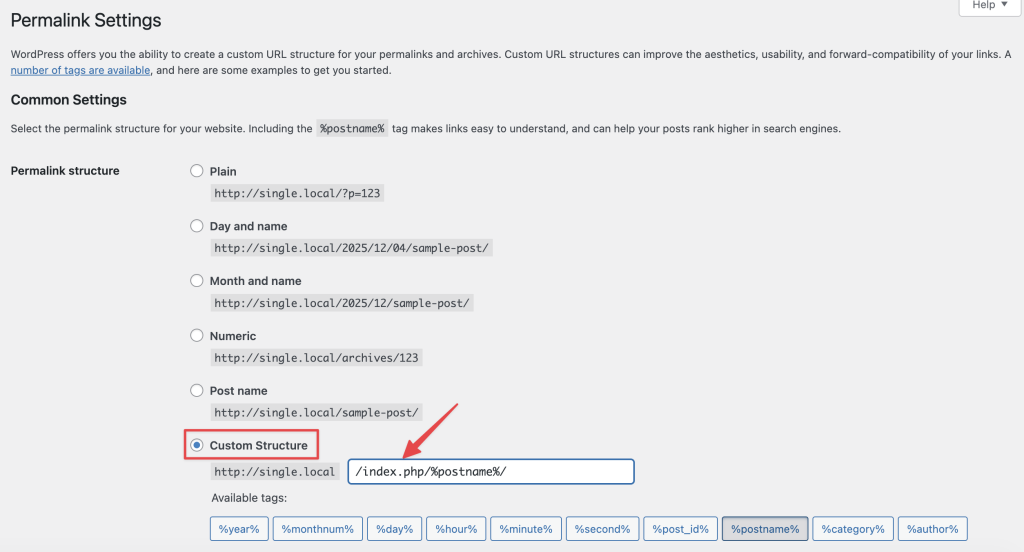Click the Common Settings heading
Viewport: 1024px width, 552px height.
coord(69,100)
